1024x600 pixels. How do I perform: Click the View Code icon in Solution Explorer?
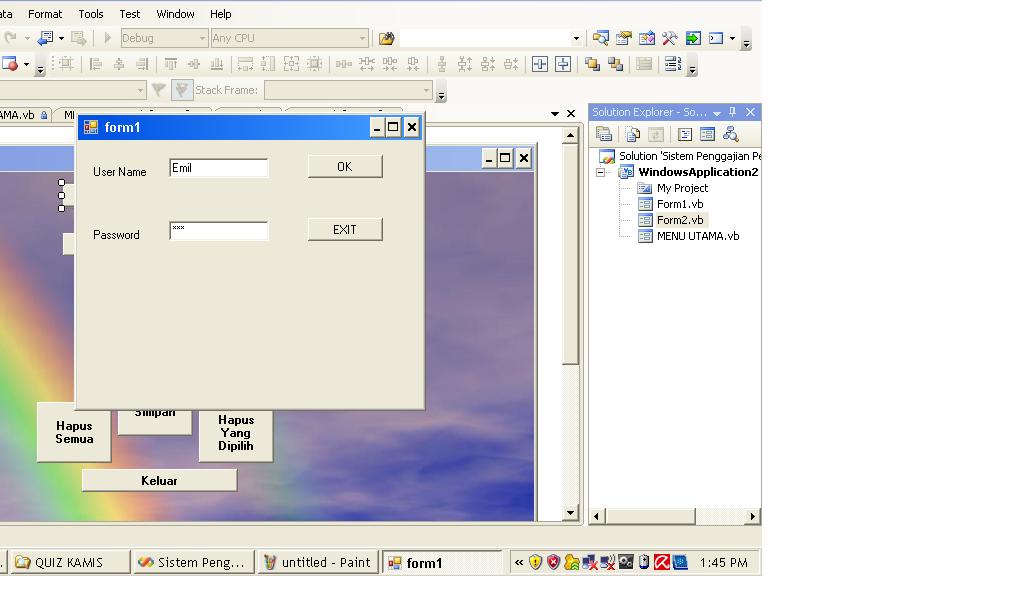coord(684,134)
